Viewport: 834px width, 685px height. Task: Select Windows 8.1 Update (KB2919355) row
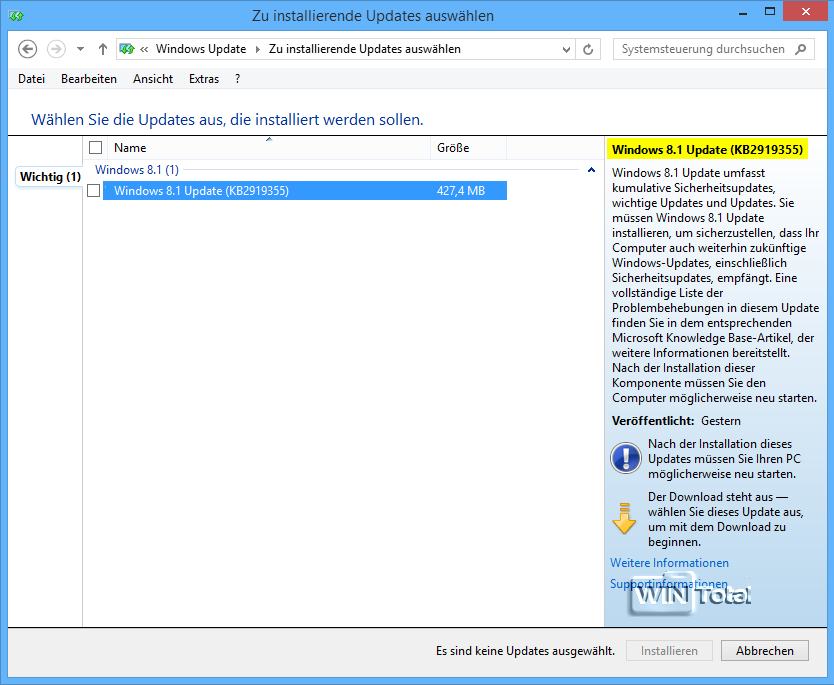(x=305, y=190)
